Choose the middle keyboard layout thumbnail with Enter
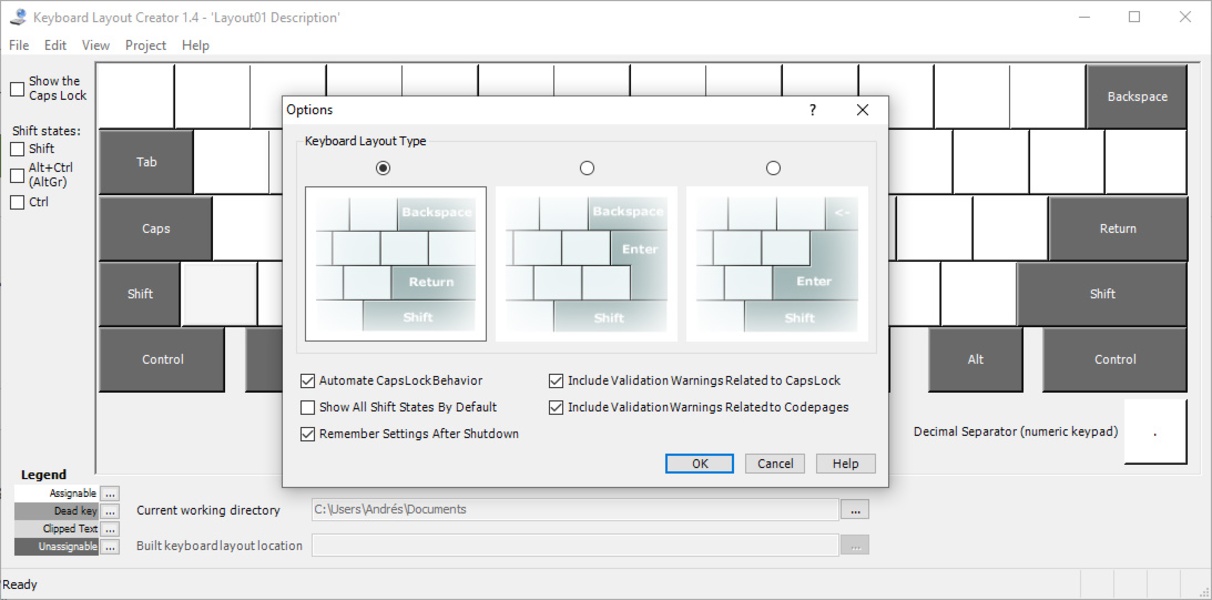The height and width of the screenshot is (600, 1212). [586, 264]
